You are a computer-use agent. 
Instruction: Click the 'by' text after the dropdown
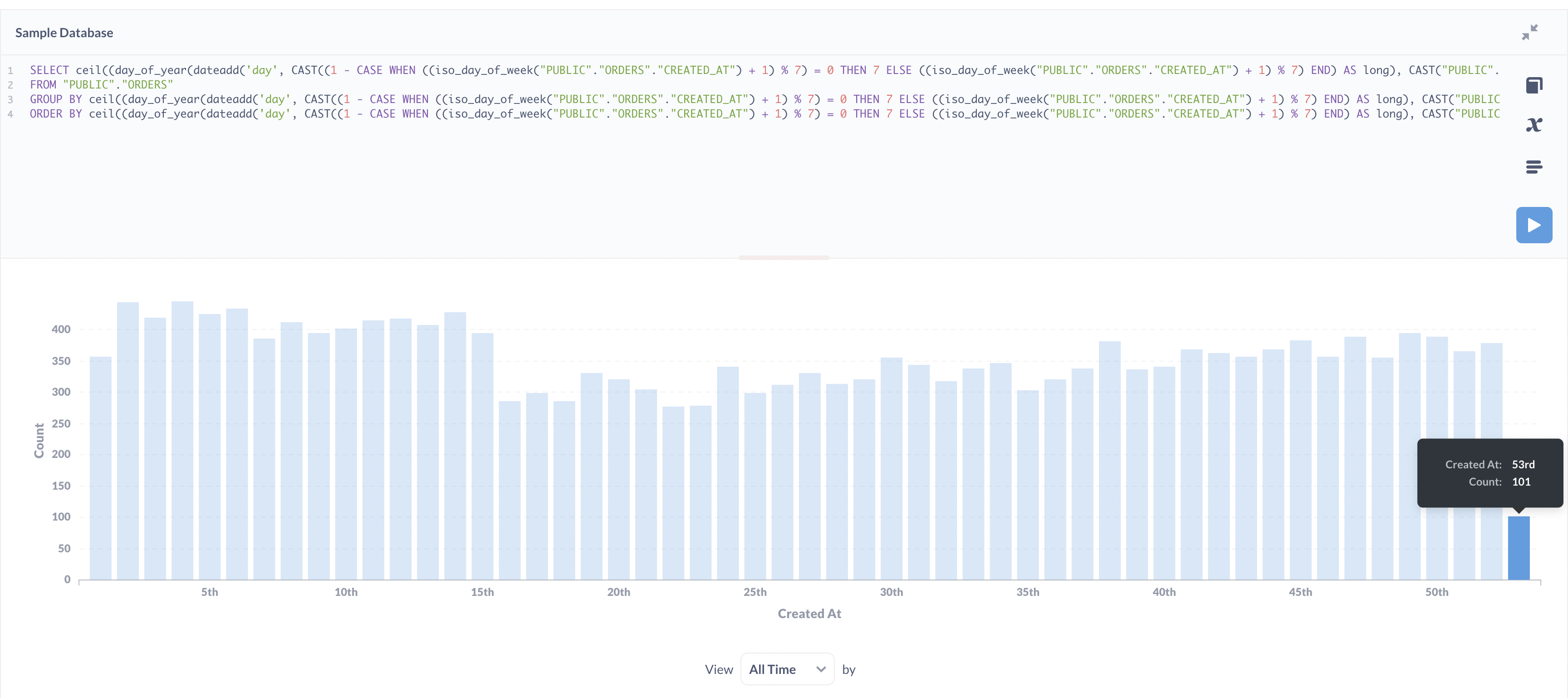coord(849,669)
